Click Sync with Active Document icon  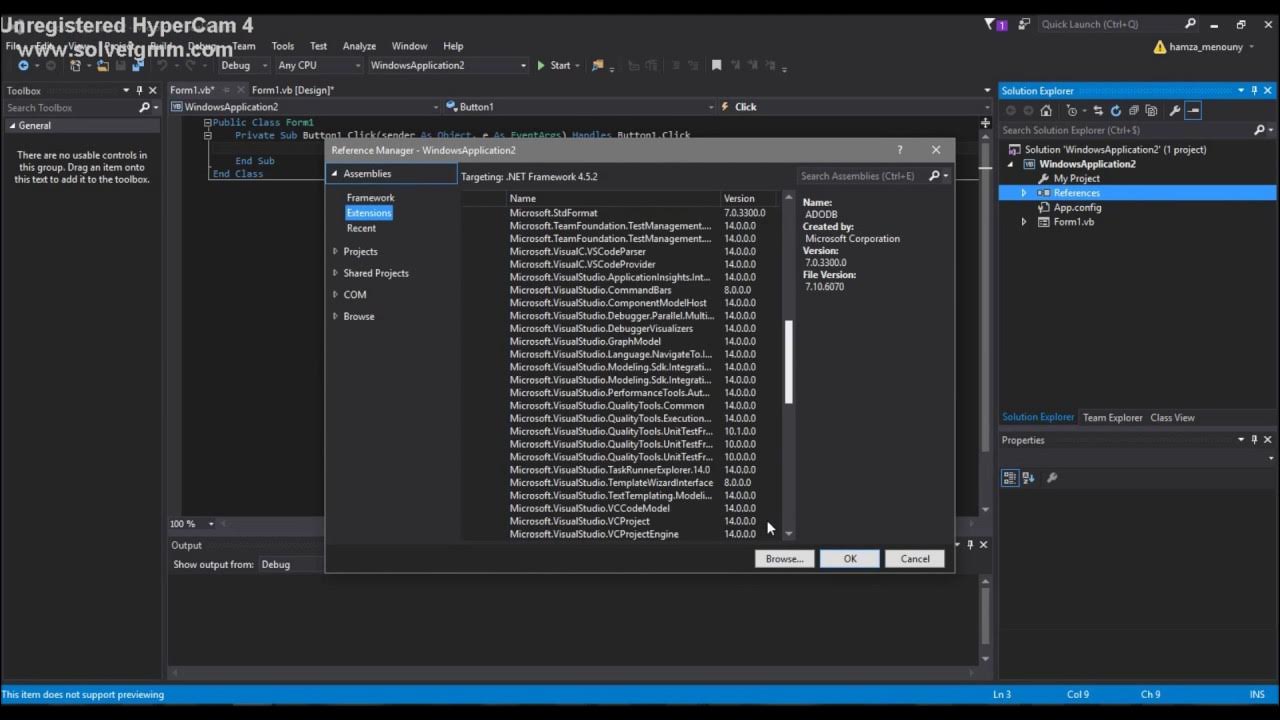click(1098, 111)
